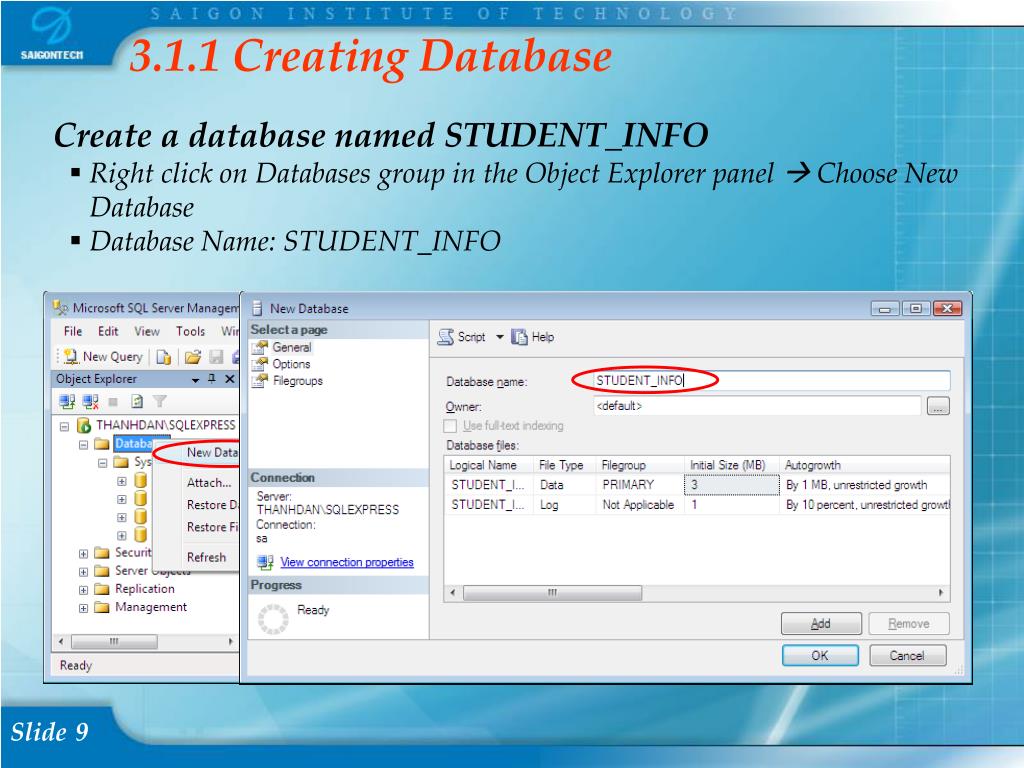Click the View connection properties link
This screenshot has width=1024, height=768.
[347, 562]
